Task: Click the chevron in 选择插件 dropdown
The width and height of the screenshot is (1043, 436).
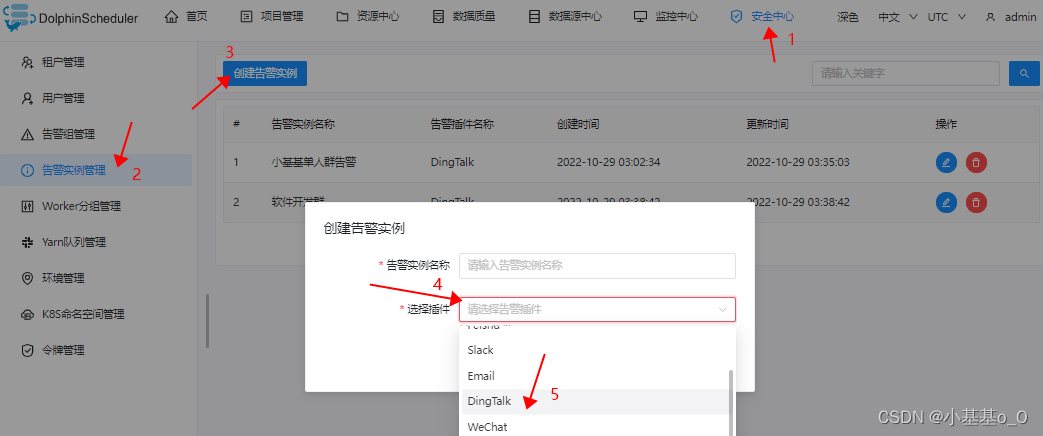Action: [x=722, y=310]
